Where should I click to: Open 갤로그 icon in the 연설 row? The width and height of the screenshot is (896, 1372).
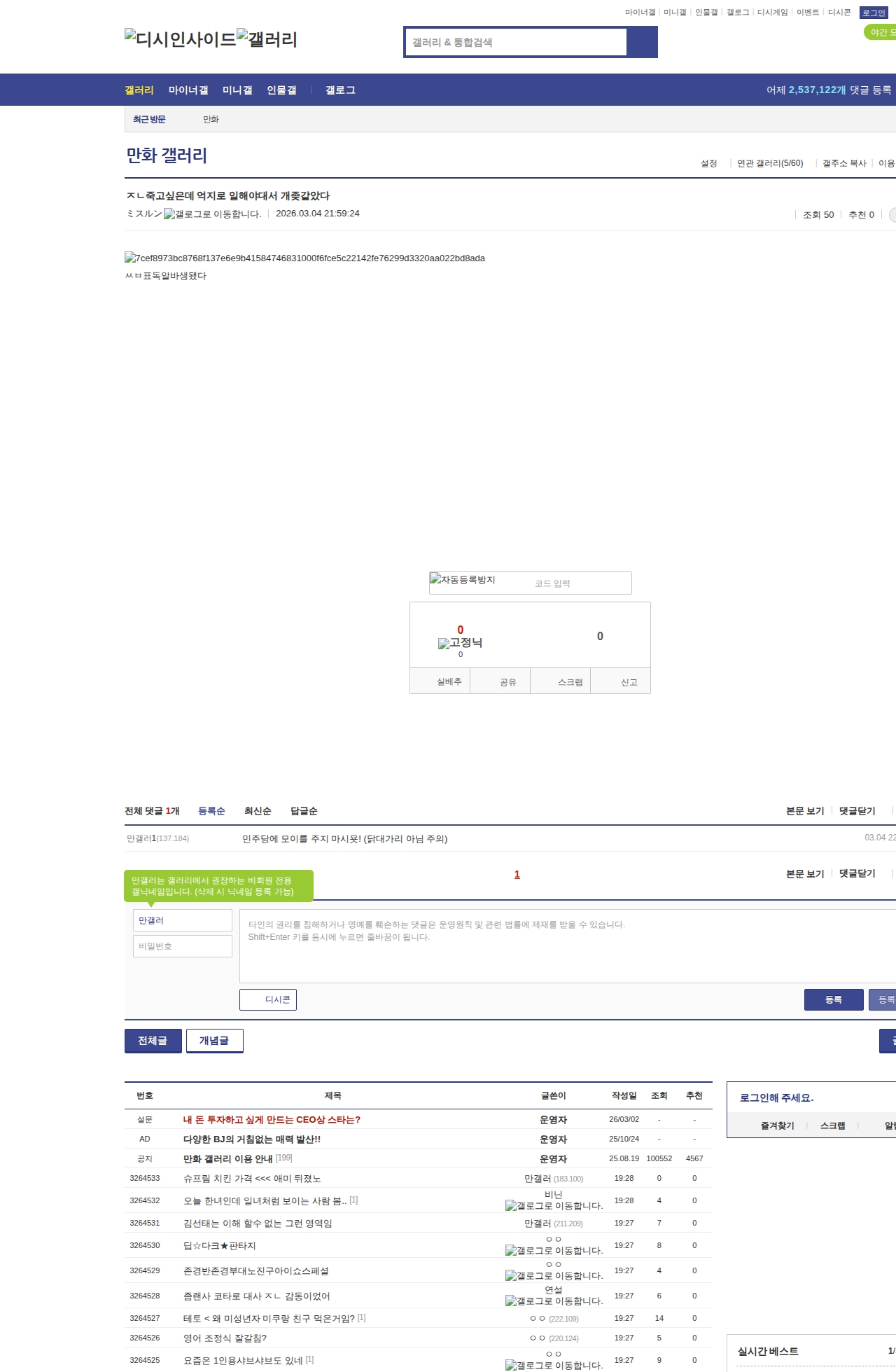click(554, 1301)
